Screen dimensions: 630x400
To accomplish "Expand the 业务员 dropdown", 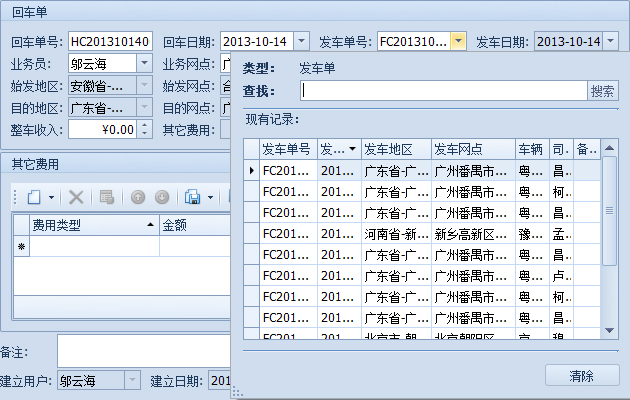I will point(143,63).
